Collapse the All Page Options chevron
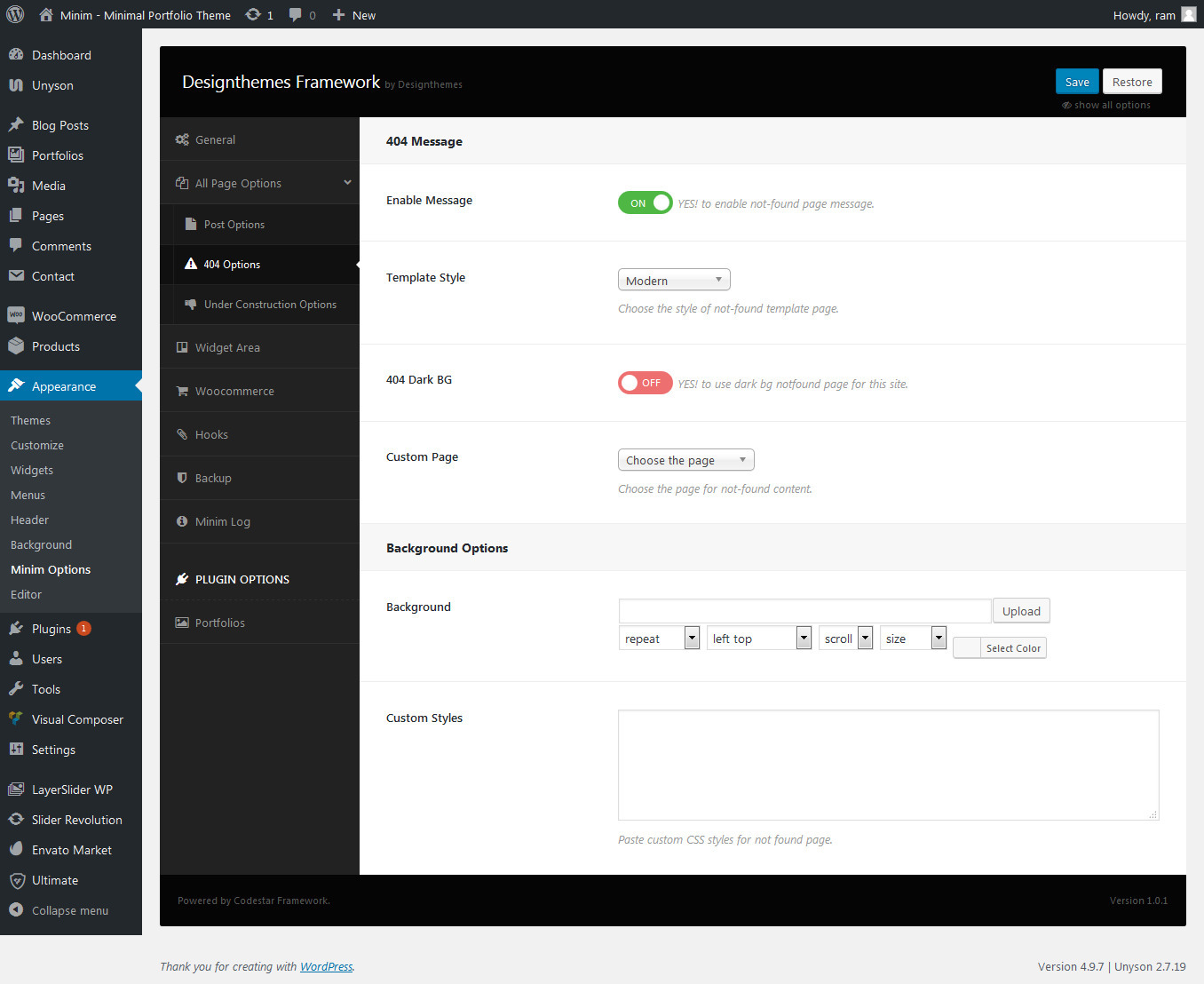The image size is (1204, 984). [x=347, y=182]
